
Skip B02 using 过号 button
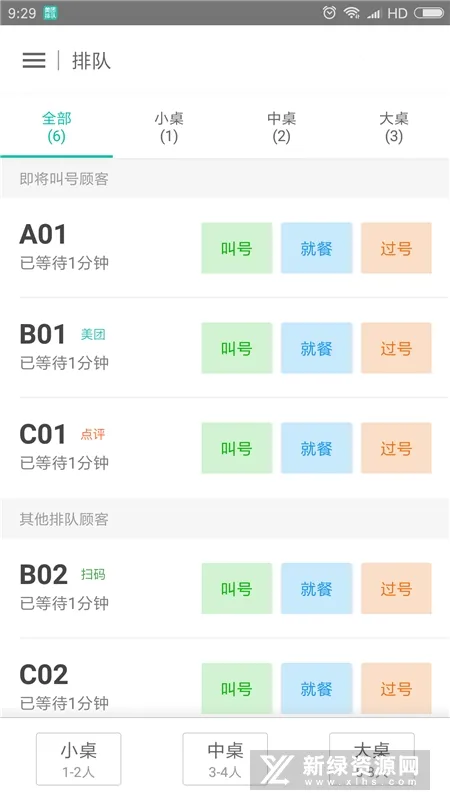396,588
